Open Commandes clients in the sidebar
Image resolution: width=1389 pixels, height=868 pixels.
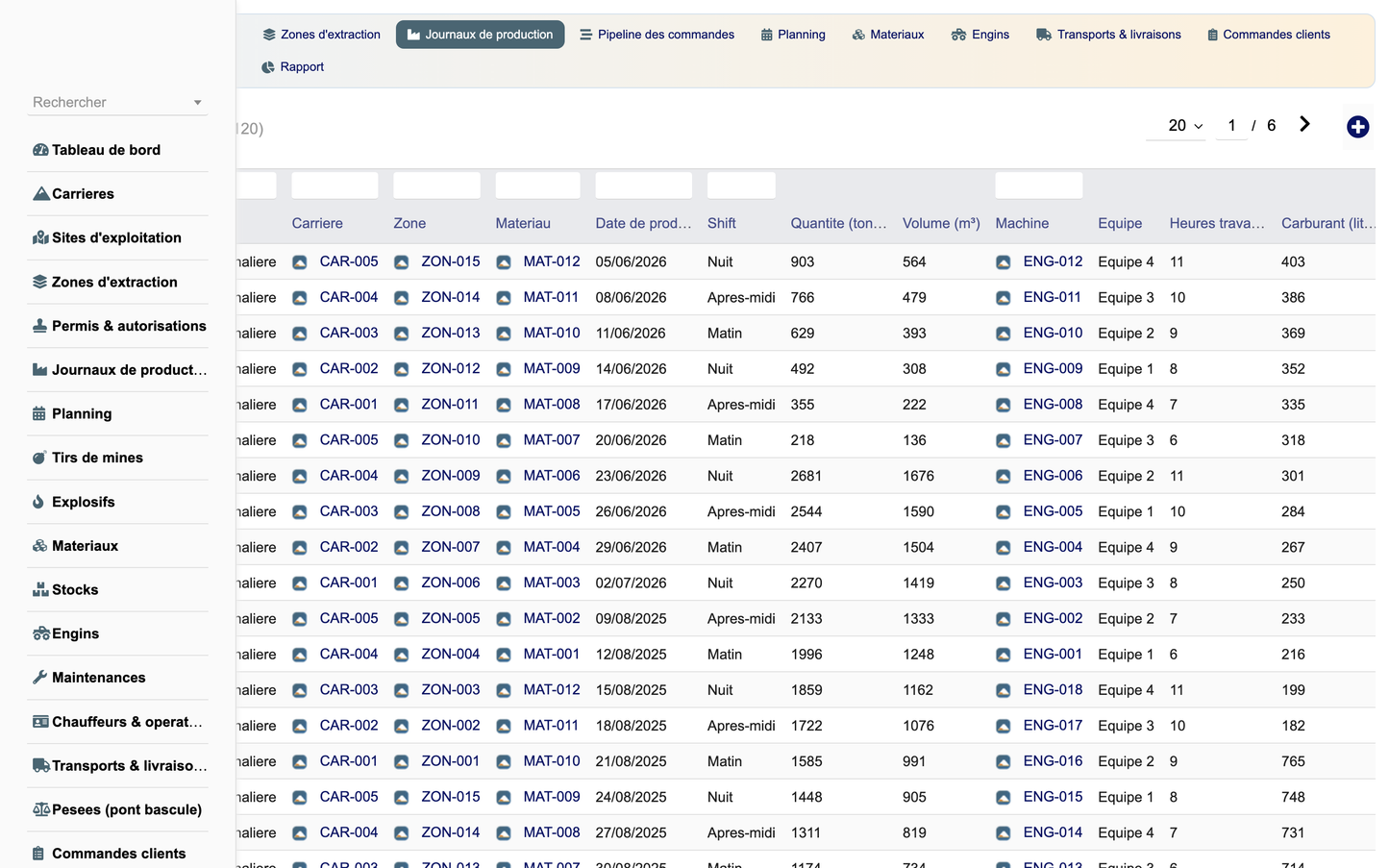click(117, 854)
